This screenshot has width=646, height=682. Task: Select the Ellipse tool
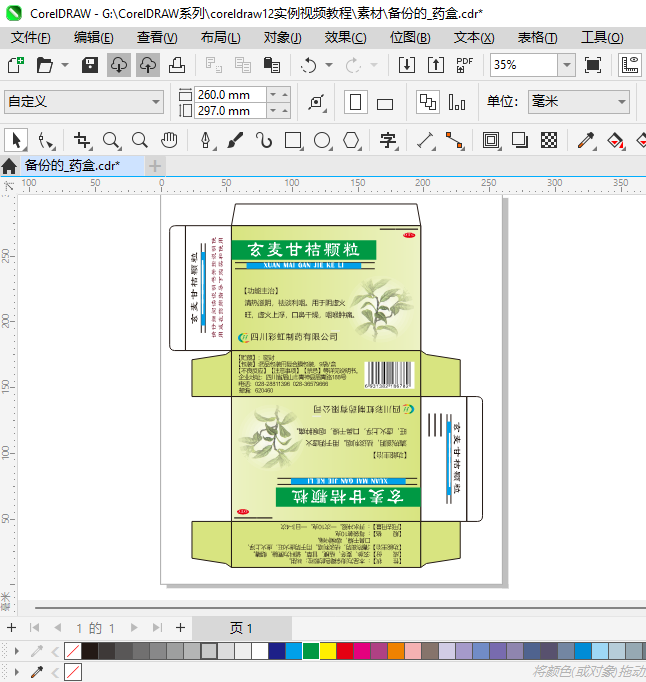tap(322, 140)
